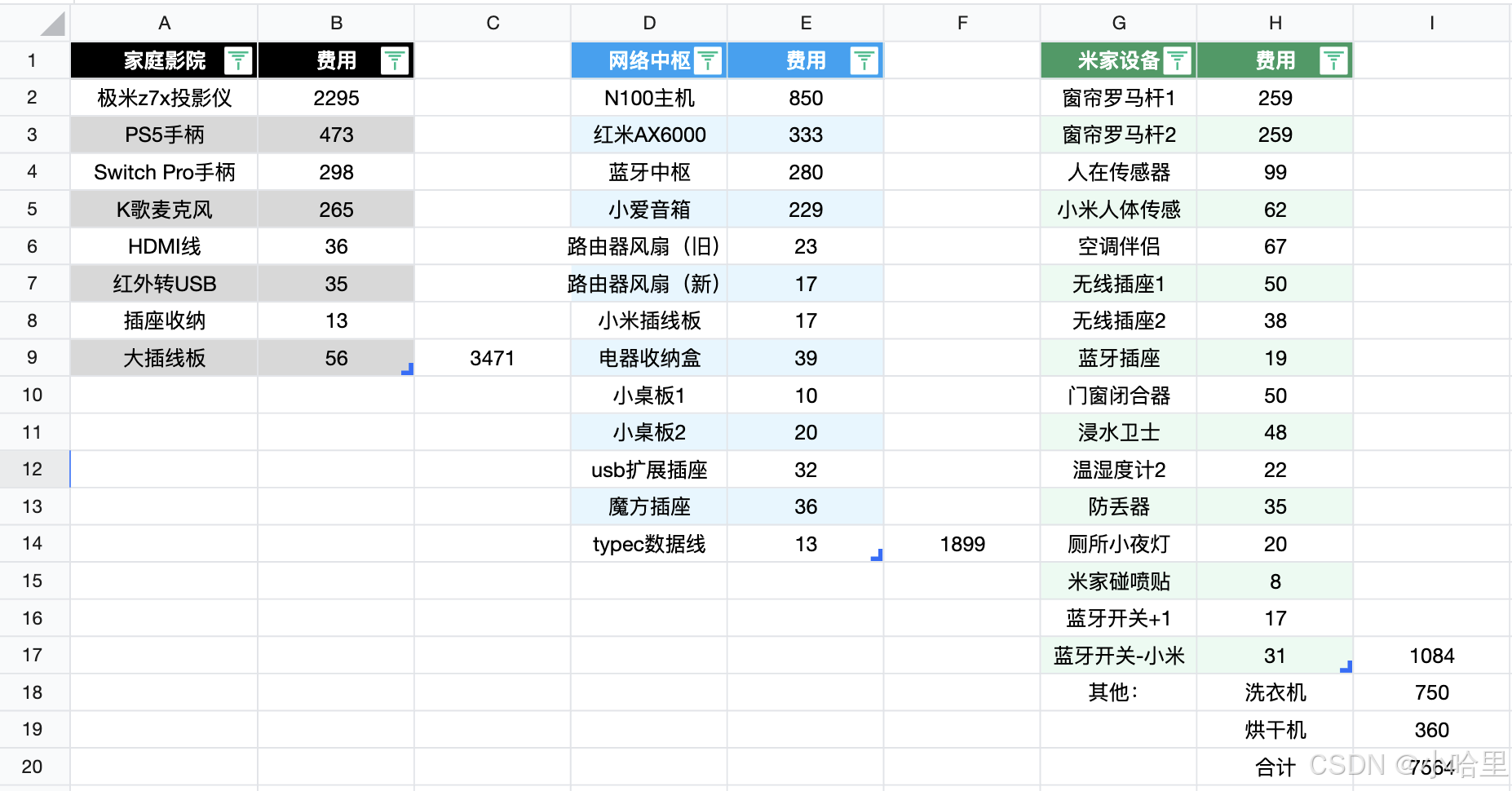Select the 小桌板2 cell

tap(649, 432)
